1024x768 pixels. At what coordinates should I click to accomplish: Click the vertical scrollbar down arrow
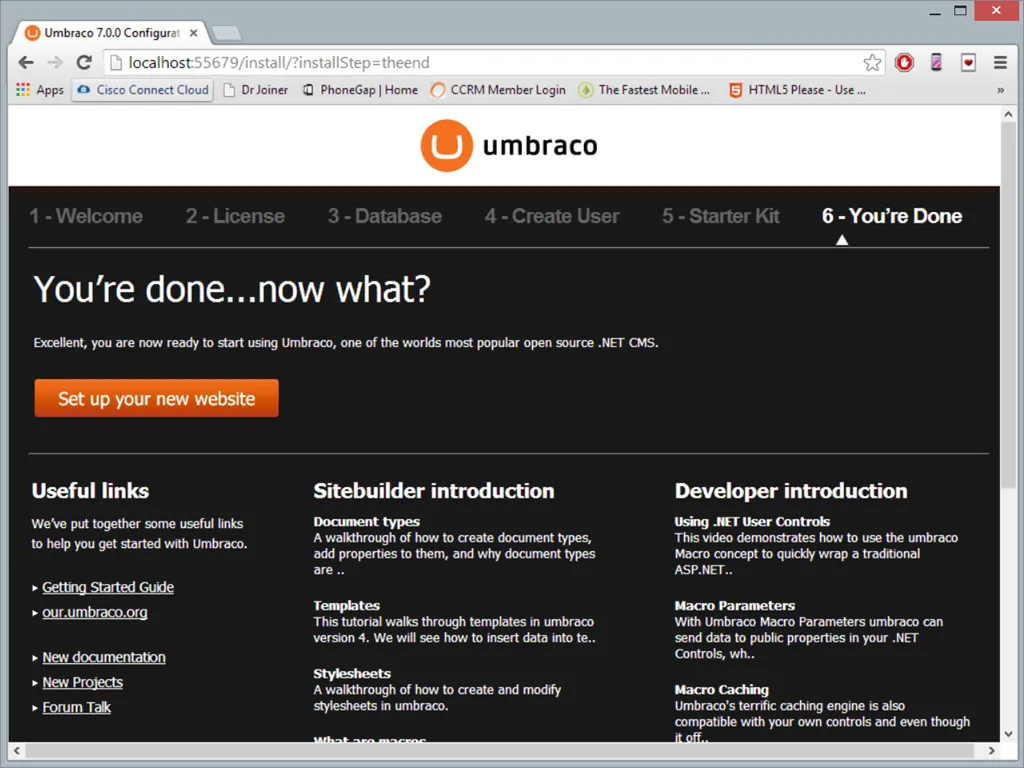[1008, 733]
